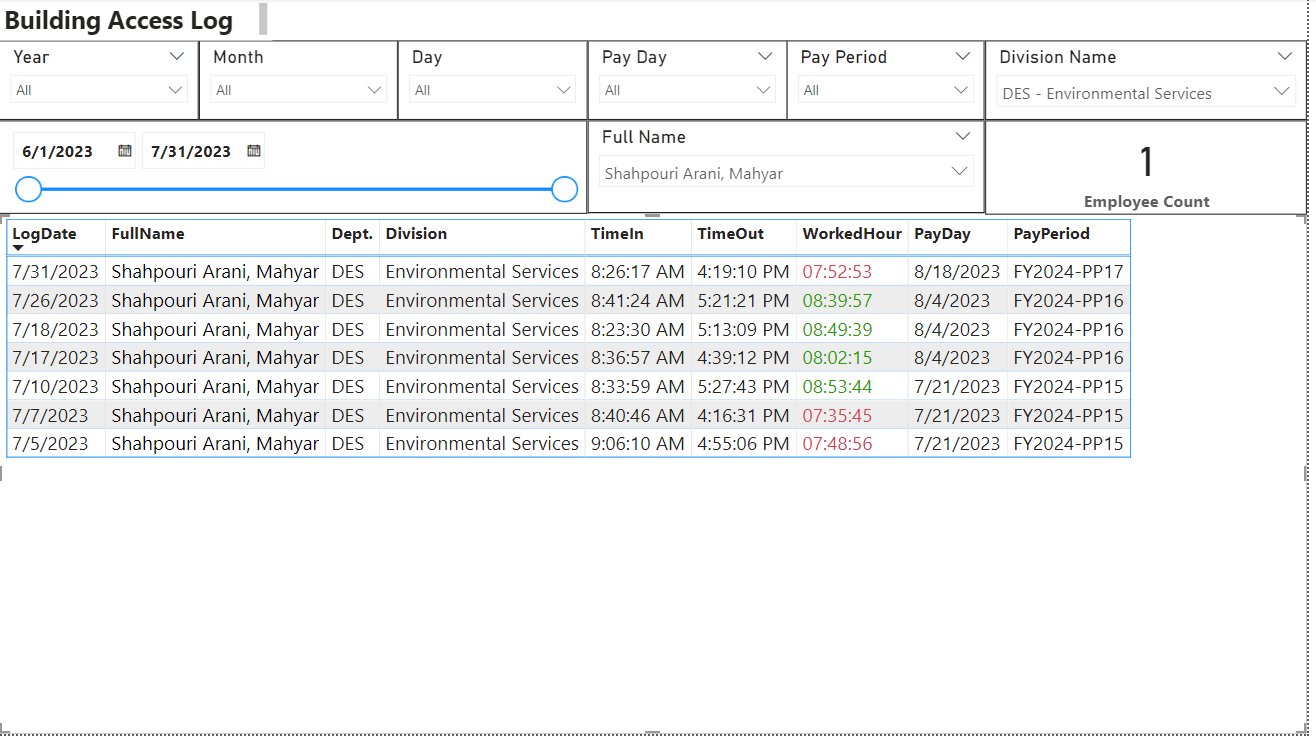Click worked hour value 07:52:53

837,271
